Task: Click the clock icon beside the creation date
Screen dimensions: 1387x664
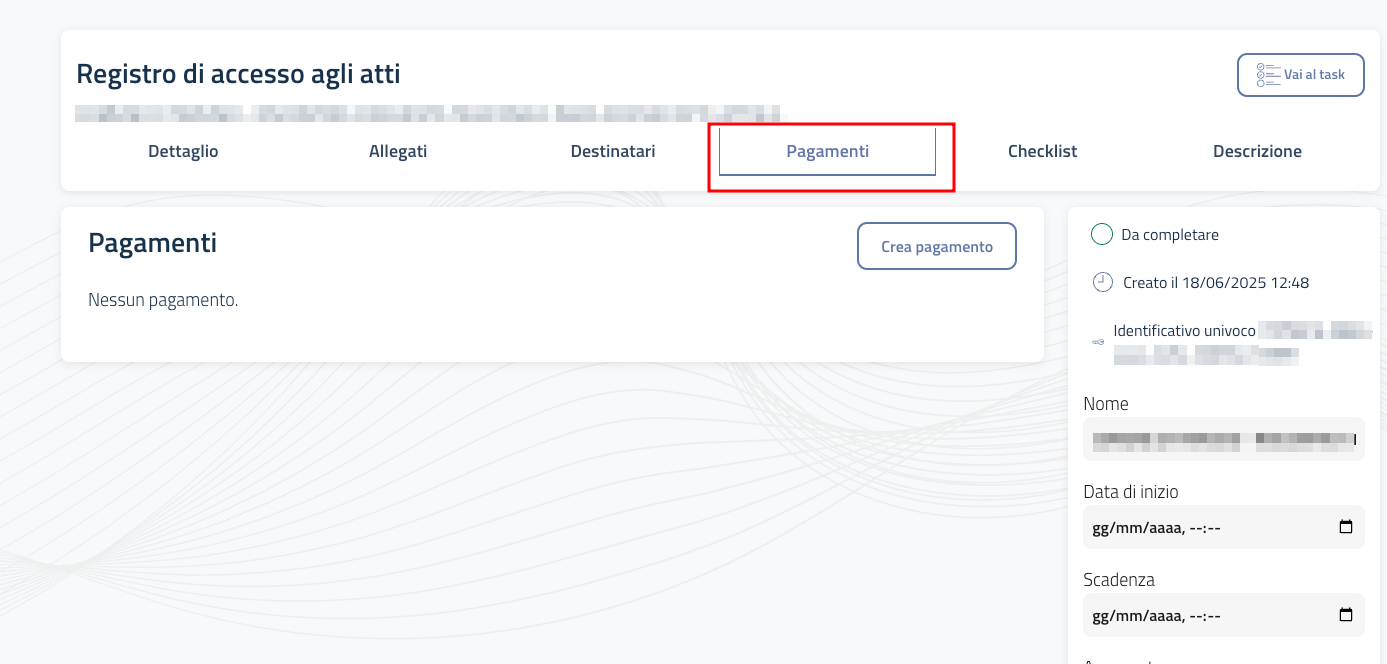Action: coord(1101,282)
